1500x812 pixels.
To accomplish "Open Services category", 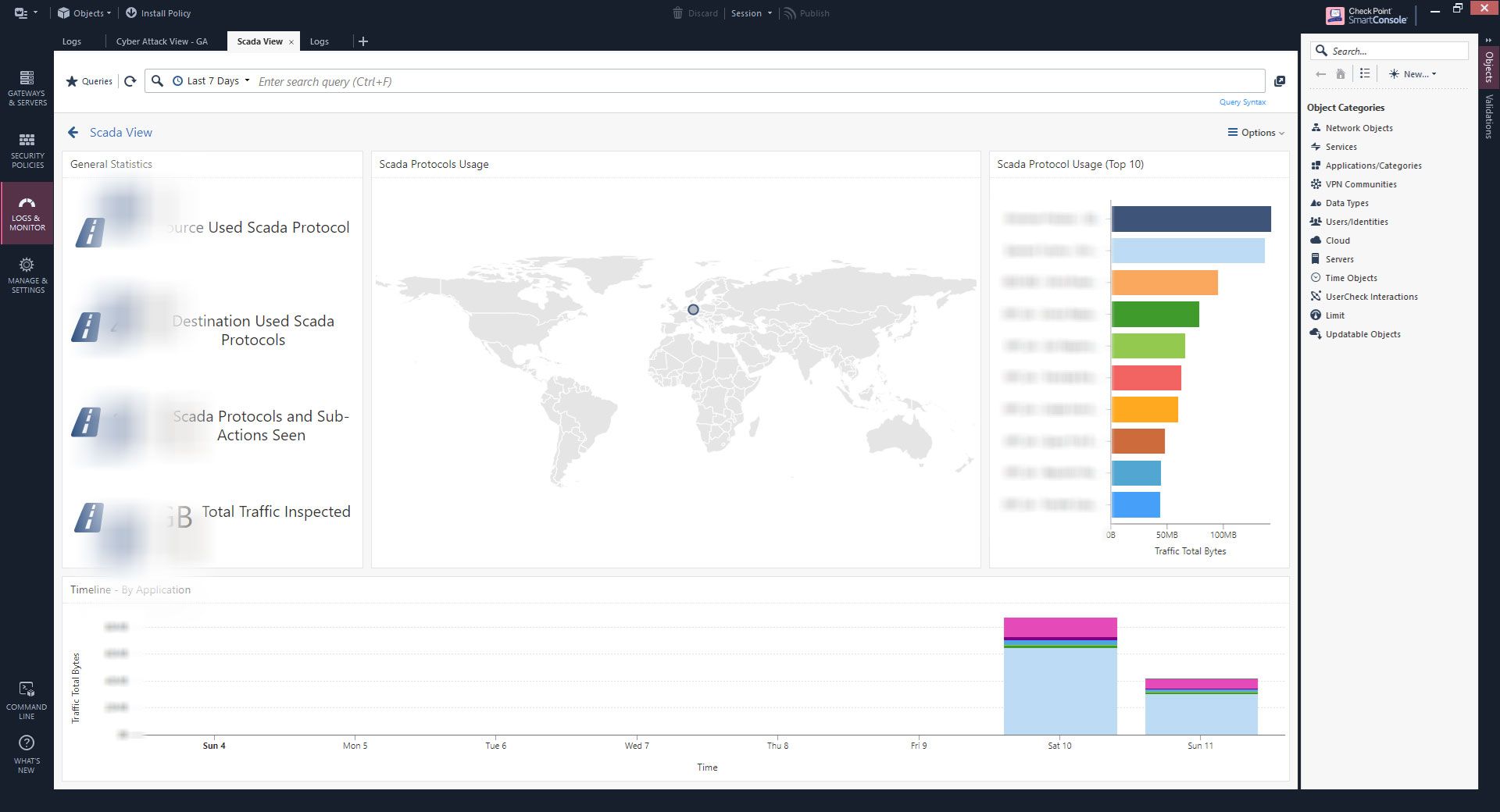I will pos(1334,147).
